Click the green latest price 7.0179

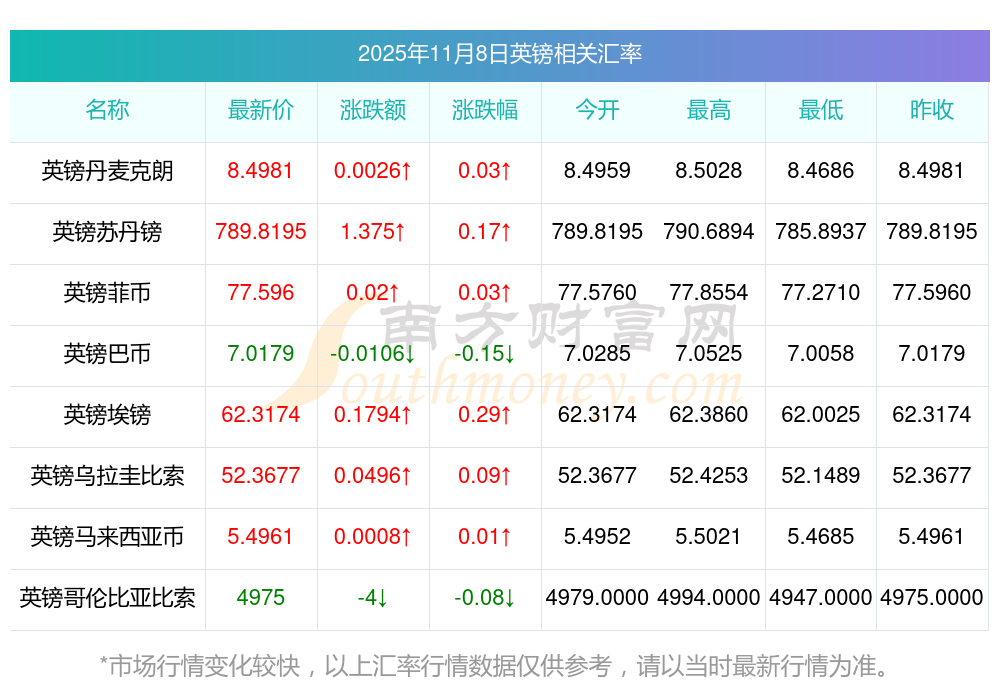pyautogui.click(x=260, y=353)
